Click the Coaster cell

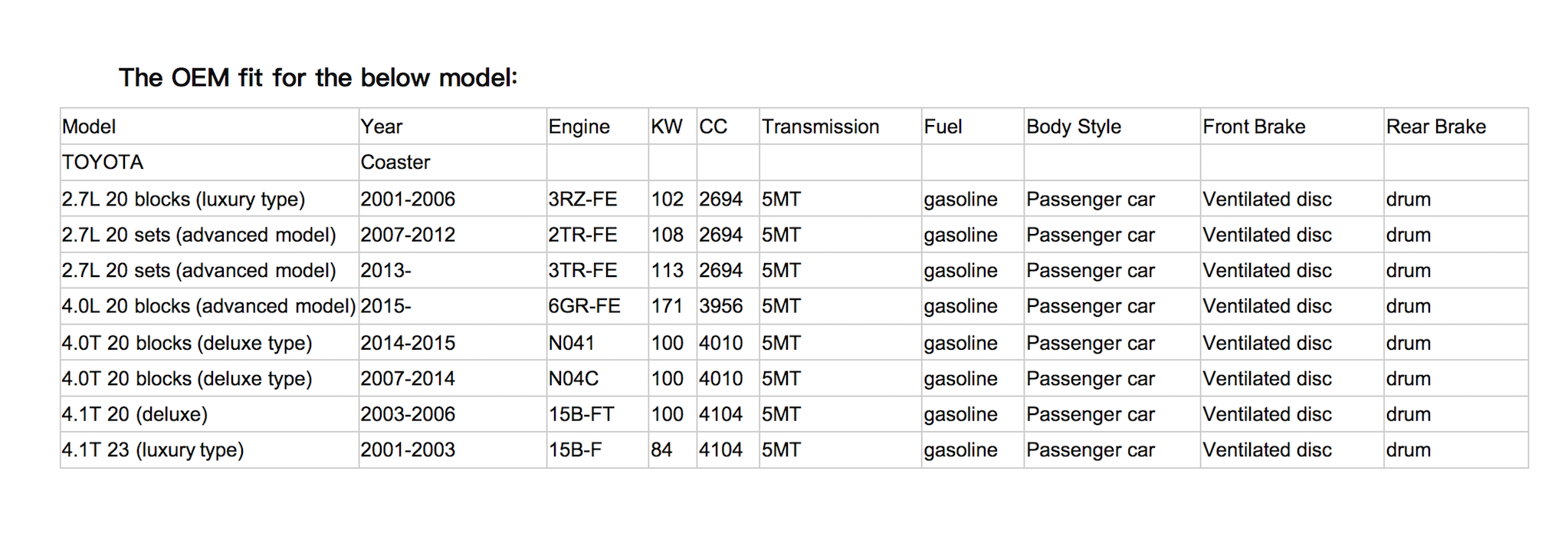452,163
